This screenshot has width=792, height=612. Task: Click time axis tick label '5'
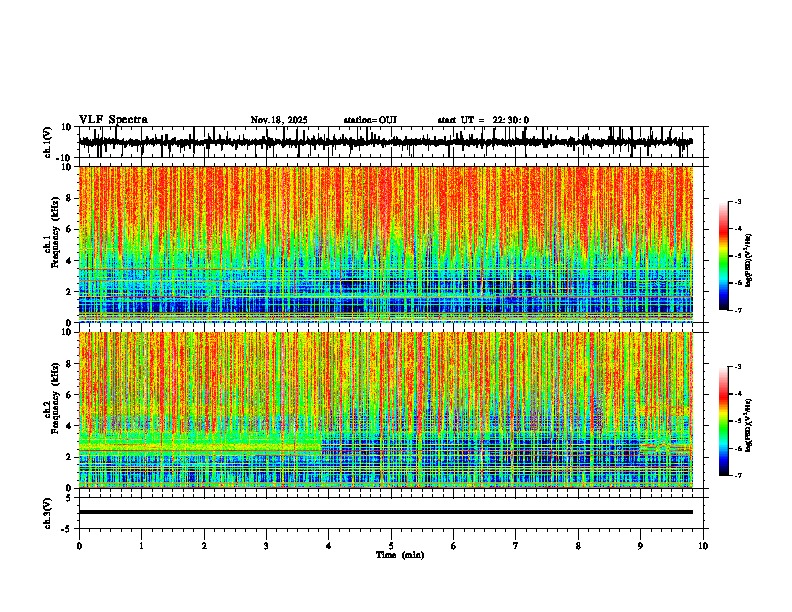[391, 546]
